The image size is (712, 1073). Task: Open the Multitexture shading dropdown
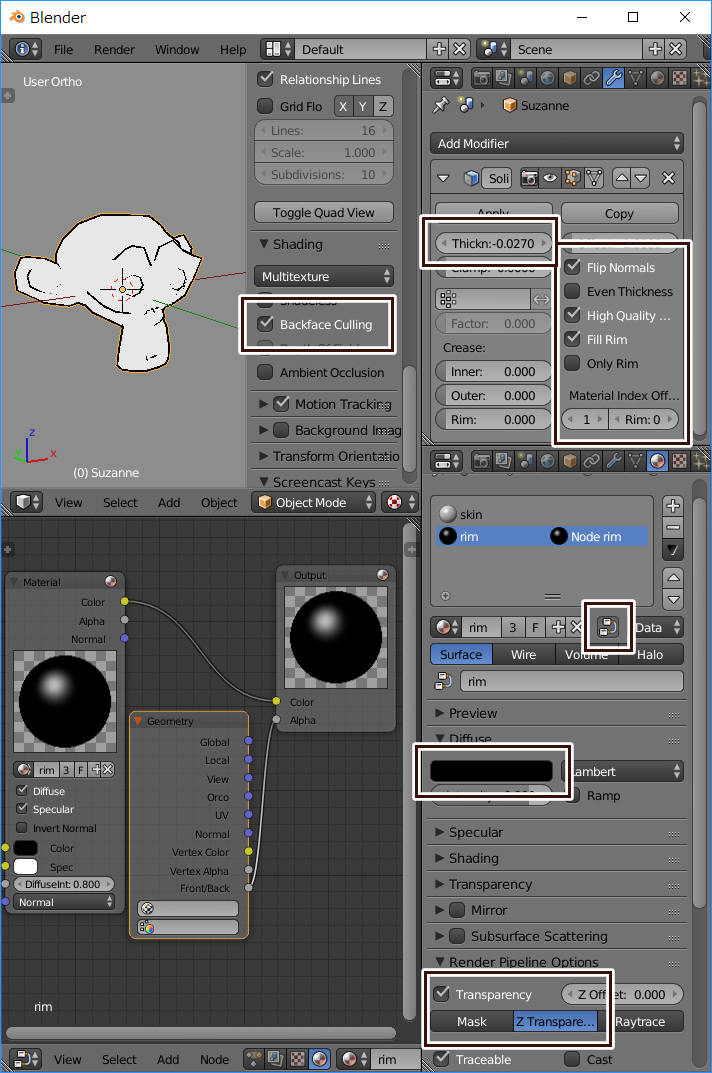click(x=324, y=276)
